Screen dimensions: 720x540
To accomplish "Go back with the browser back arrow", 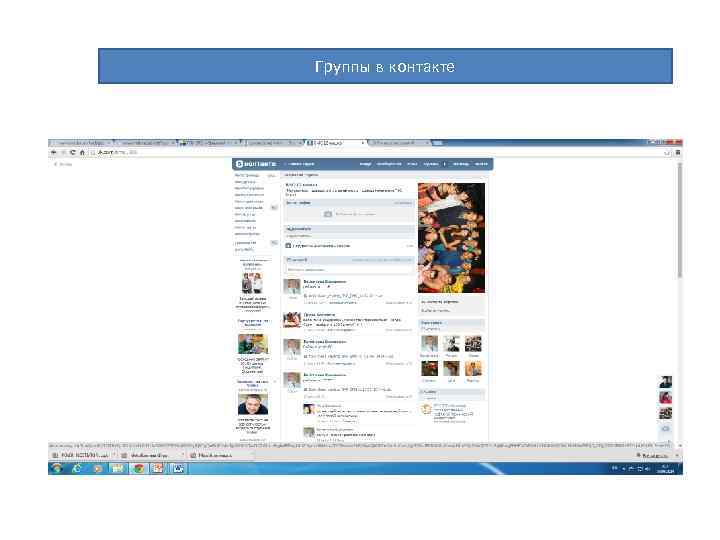I will (54, 152).
